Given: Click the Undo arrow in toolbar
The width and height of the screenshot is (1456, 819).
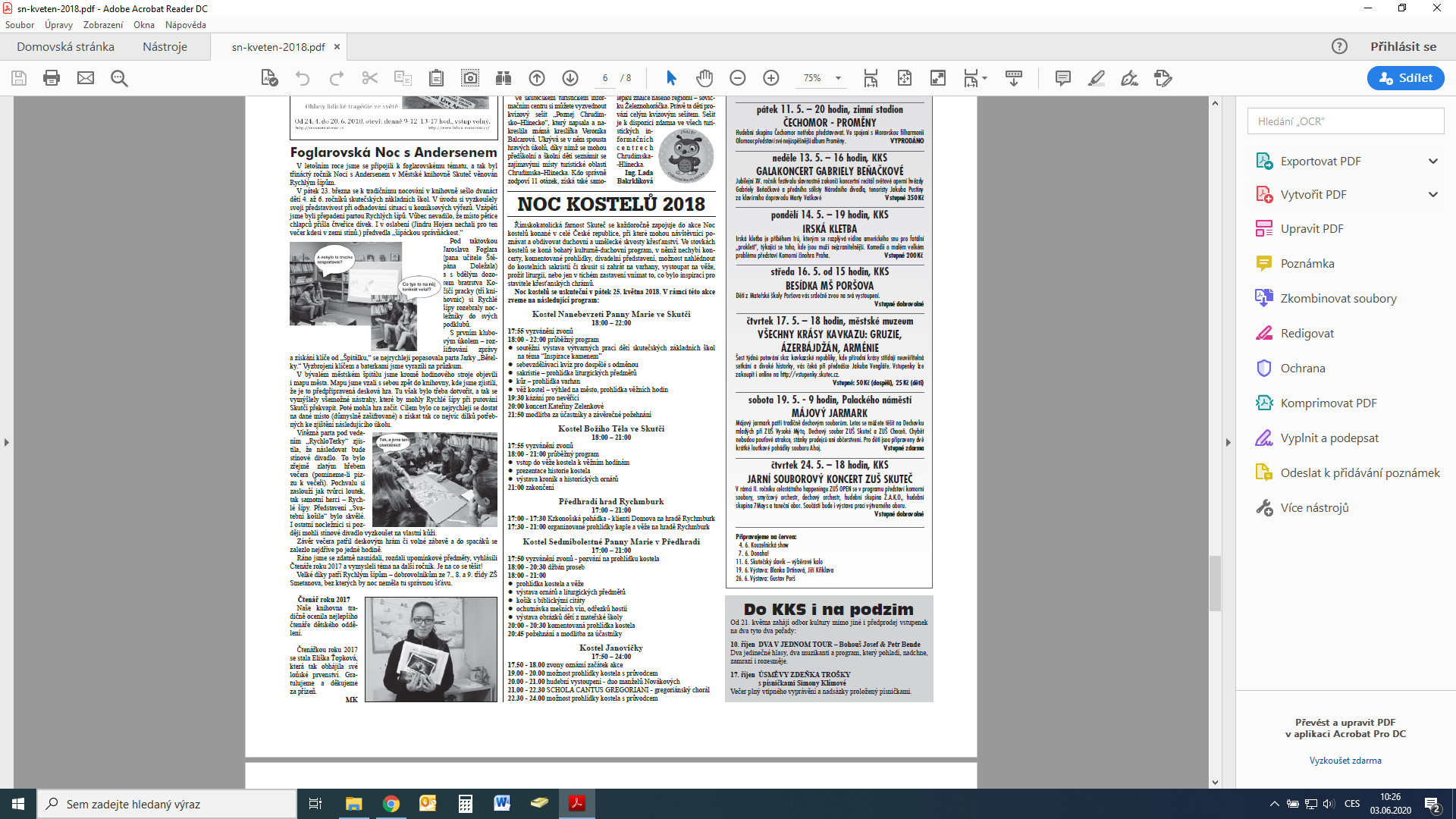Looking at the screenshot, I should pos(303,78).
